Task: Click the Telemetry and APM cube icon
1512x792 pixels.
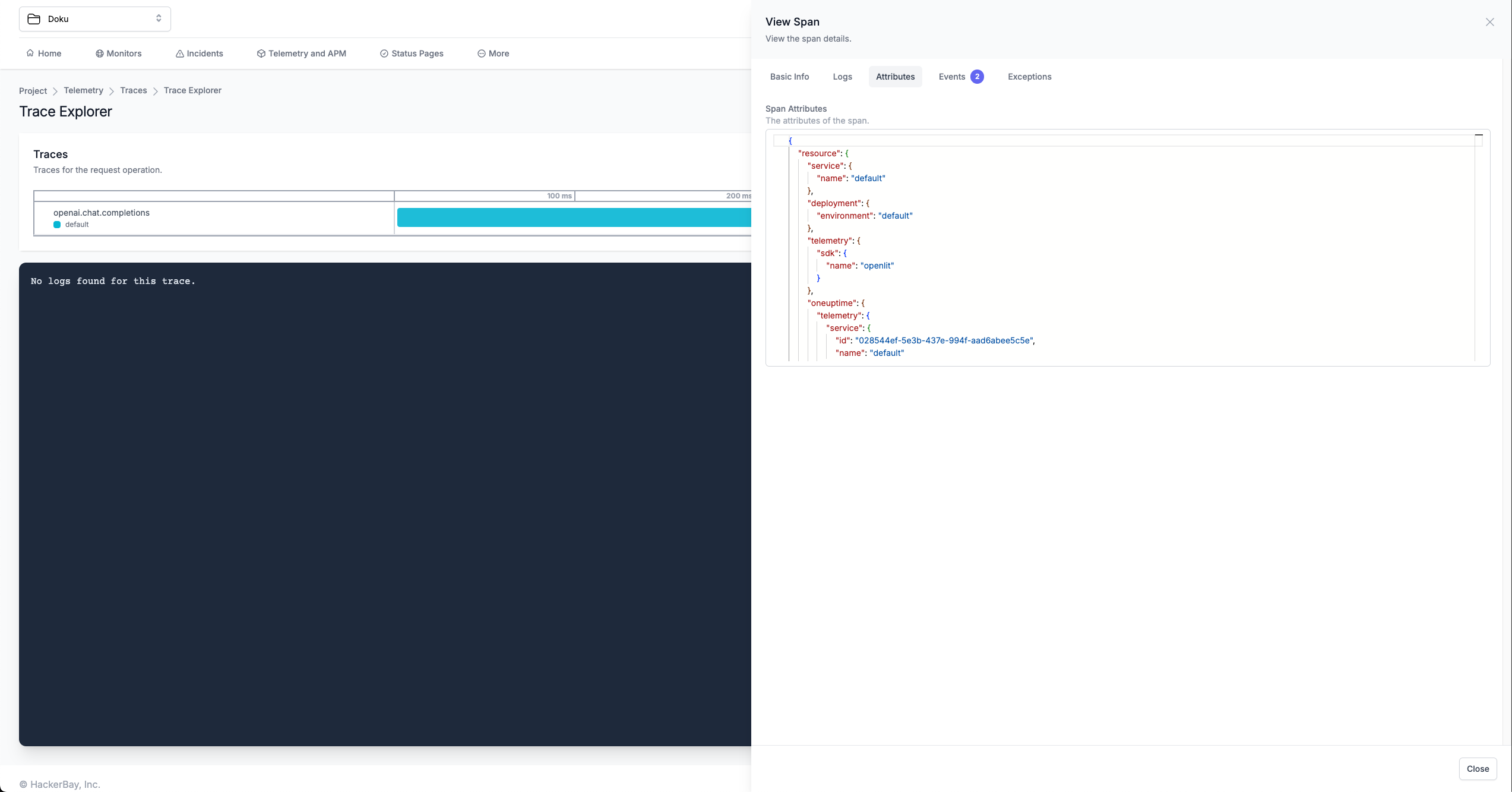Action: 261,53
